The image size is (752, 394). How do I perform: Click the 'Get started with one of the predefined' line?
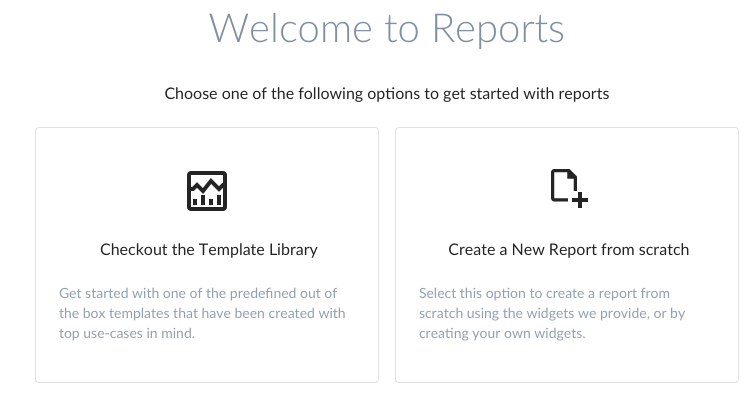click(x=198, y=293)
